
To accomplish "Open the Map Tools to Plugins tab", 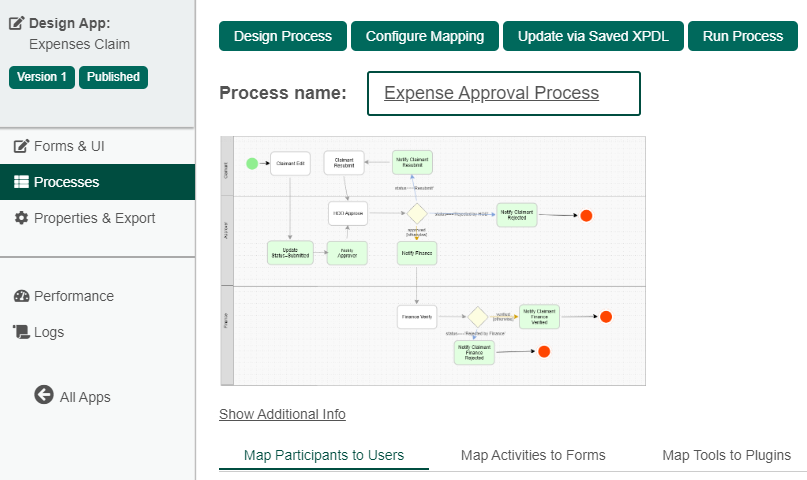I will (726, 455).
